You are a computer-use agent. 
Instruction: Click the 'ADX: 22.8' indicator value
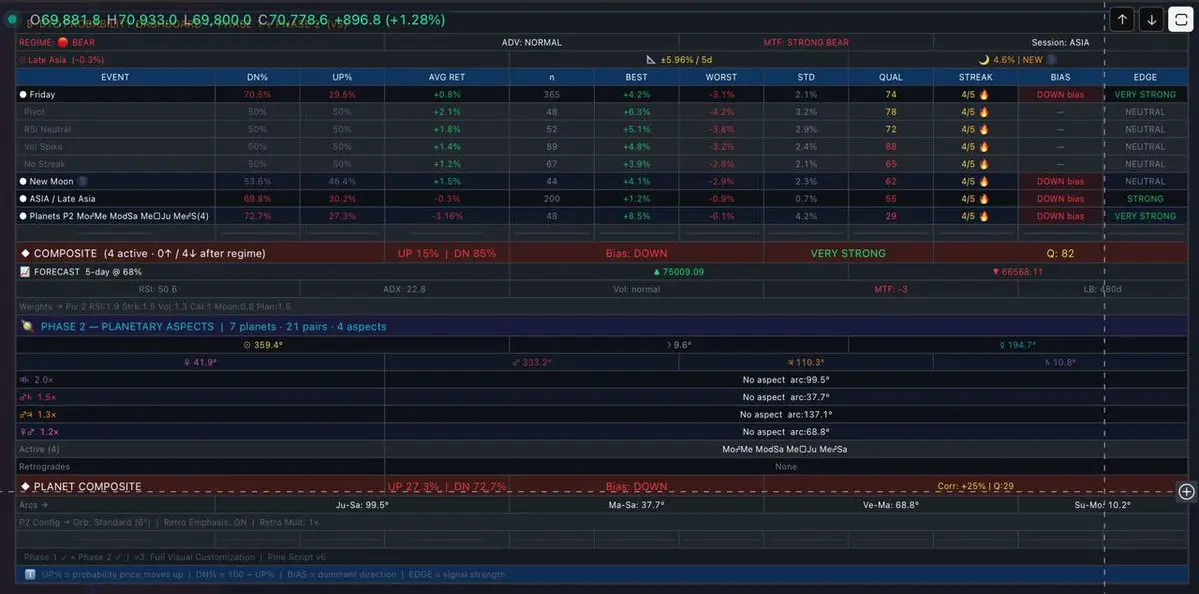(405, 290)
